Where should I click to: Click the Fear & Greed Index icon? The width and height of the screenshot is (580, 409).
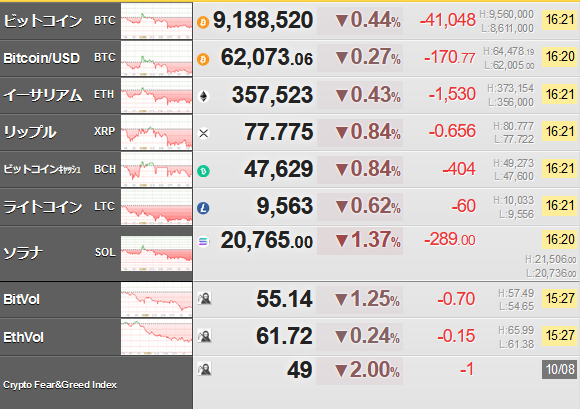point(204,369)
